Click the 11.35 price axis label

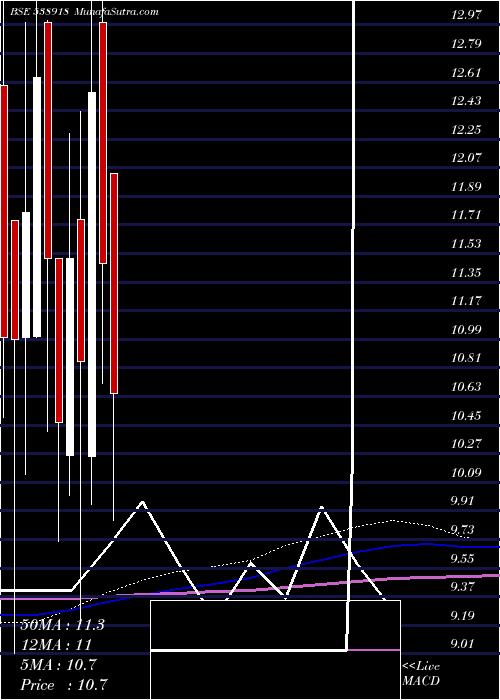coord(467,272)
